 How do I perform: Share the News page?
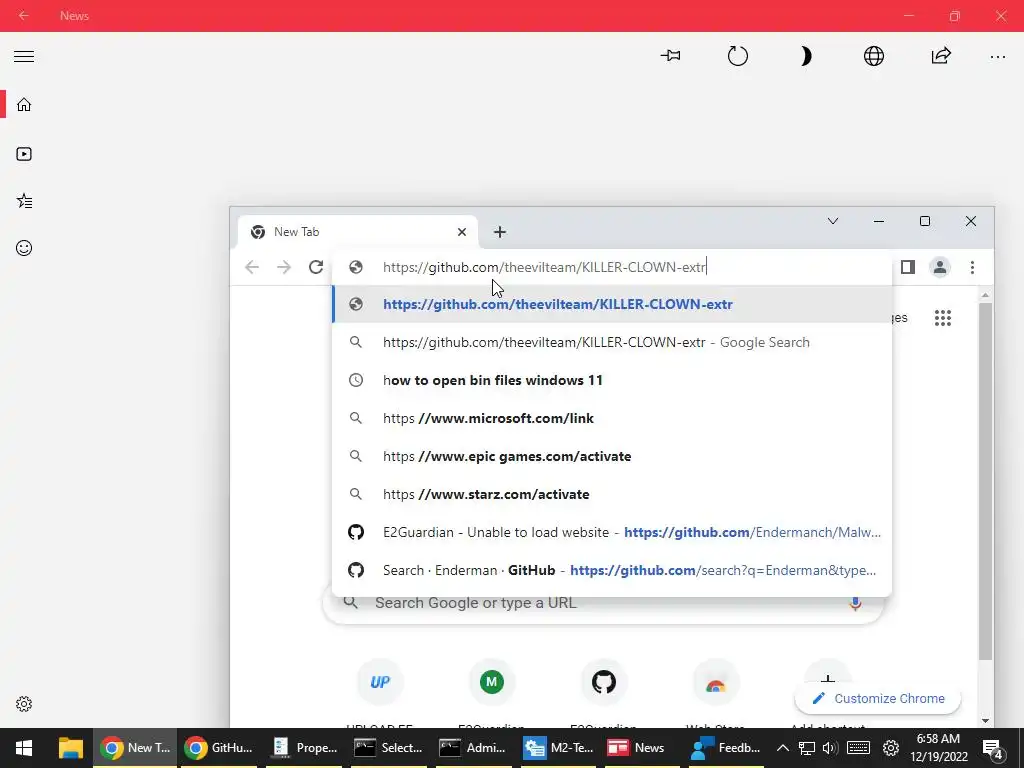pyautogui.click(x=941, y=56)
